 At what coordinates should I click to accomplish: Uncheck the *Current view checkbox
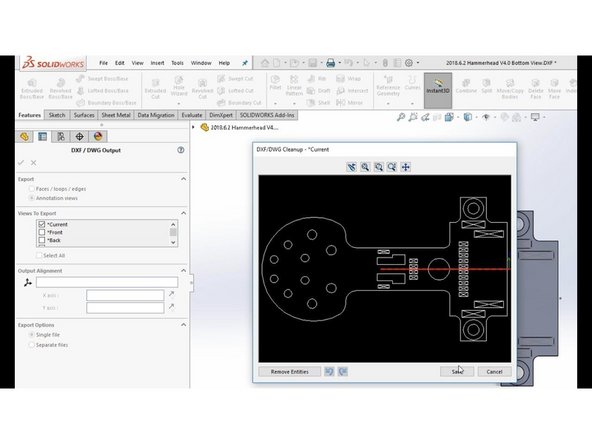tap(42, 224)
